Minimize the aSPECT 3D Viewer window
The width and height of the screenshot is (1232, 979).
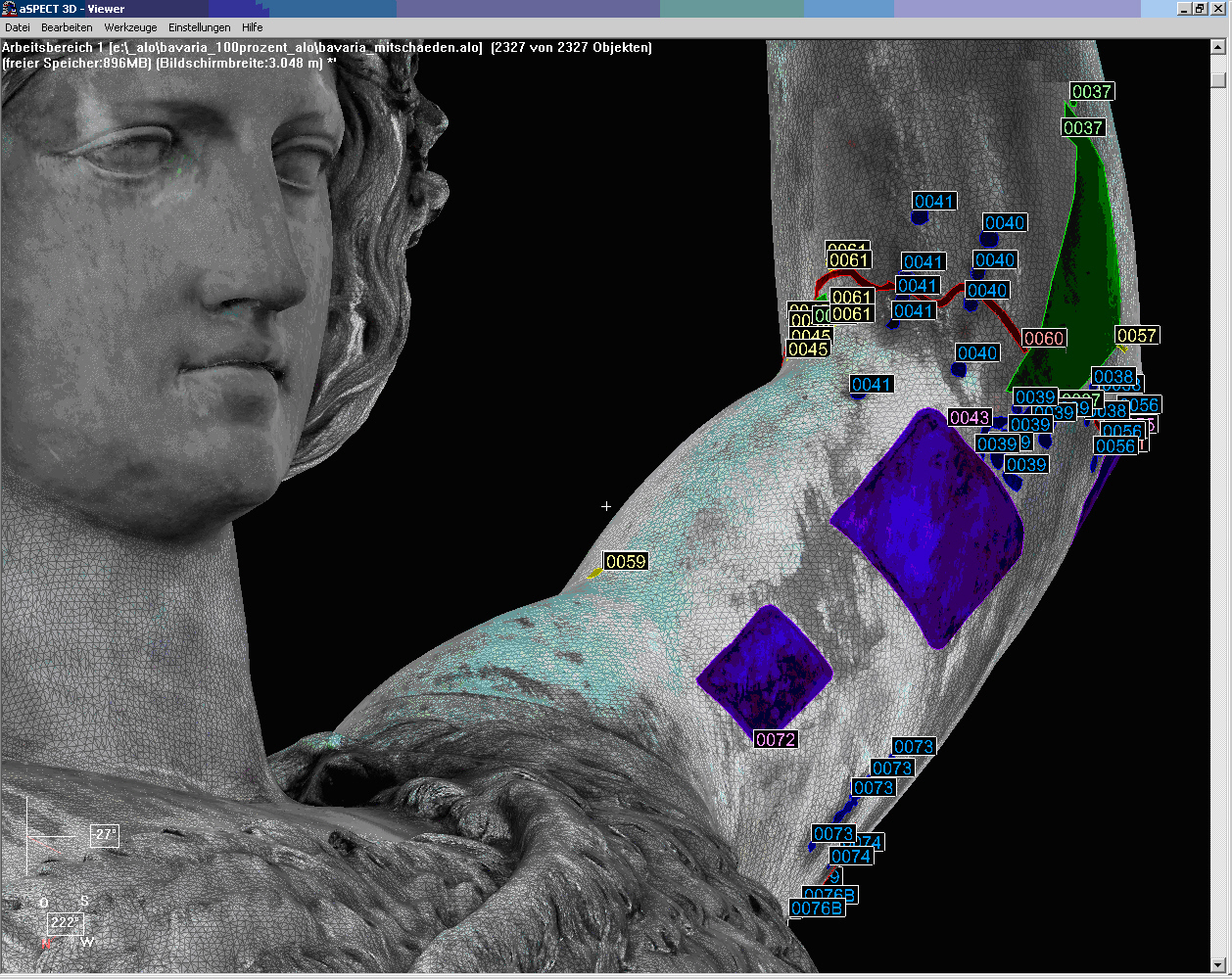point(1185,9)
